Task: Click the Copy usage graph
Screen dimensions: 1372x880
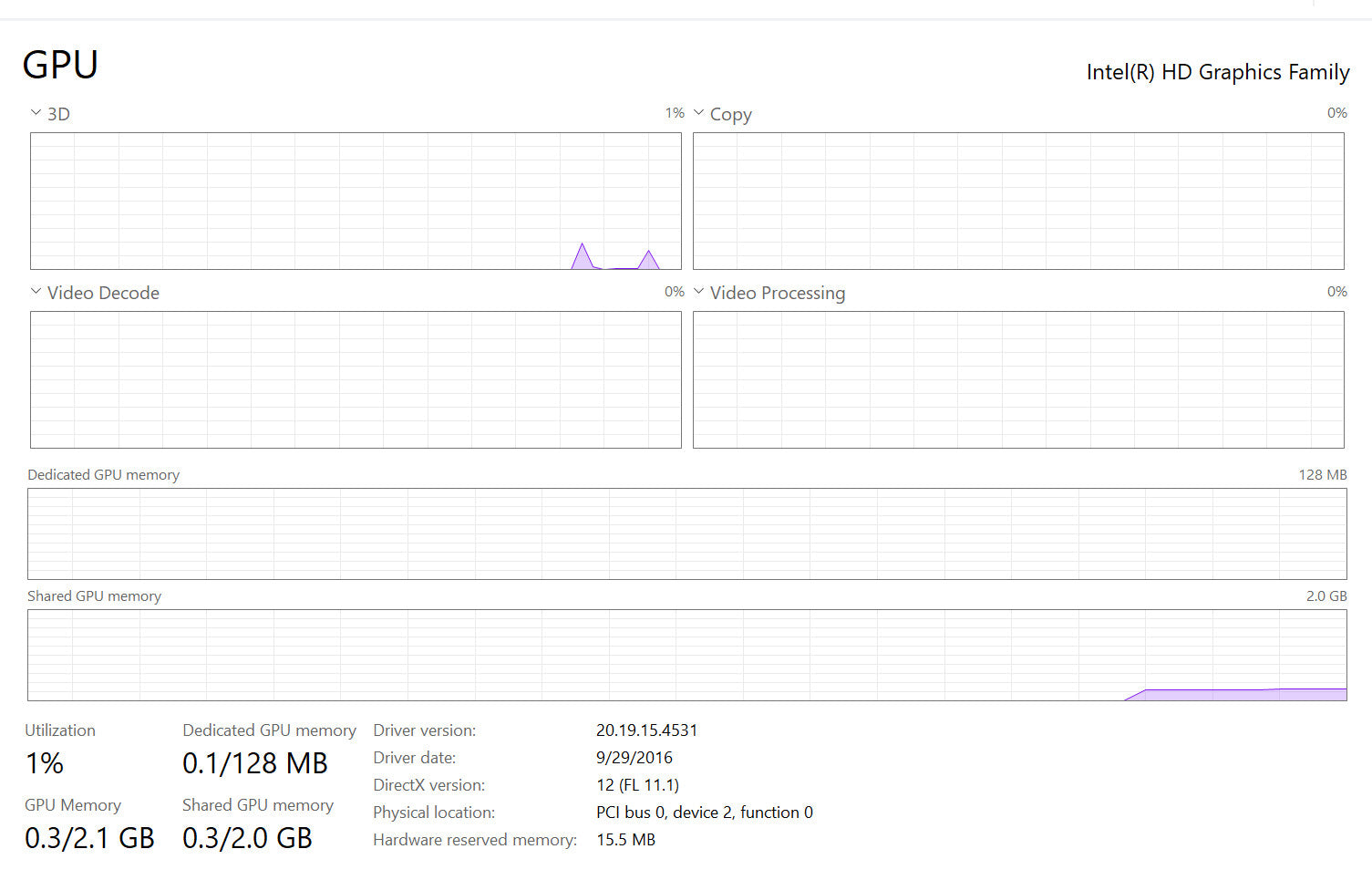Action: (x=1018, y=201)
